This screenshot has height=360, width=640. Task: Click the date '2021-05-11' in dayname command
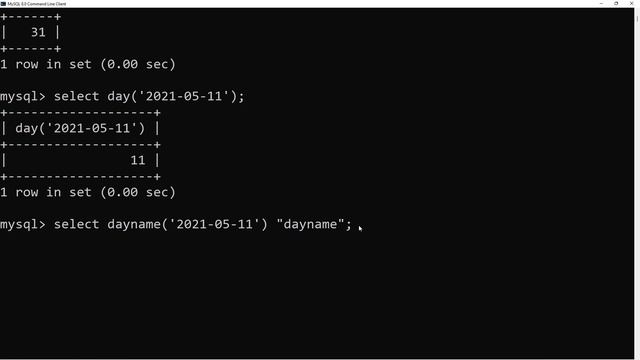pyautogui.click(x=215, y=224)
